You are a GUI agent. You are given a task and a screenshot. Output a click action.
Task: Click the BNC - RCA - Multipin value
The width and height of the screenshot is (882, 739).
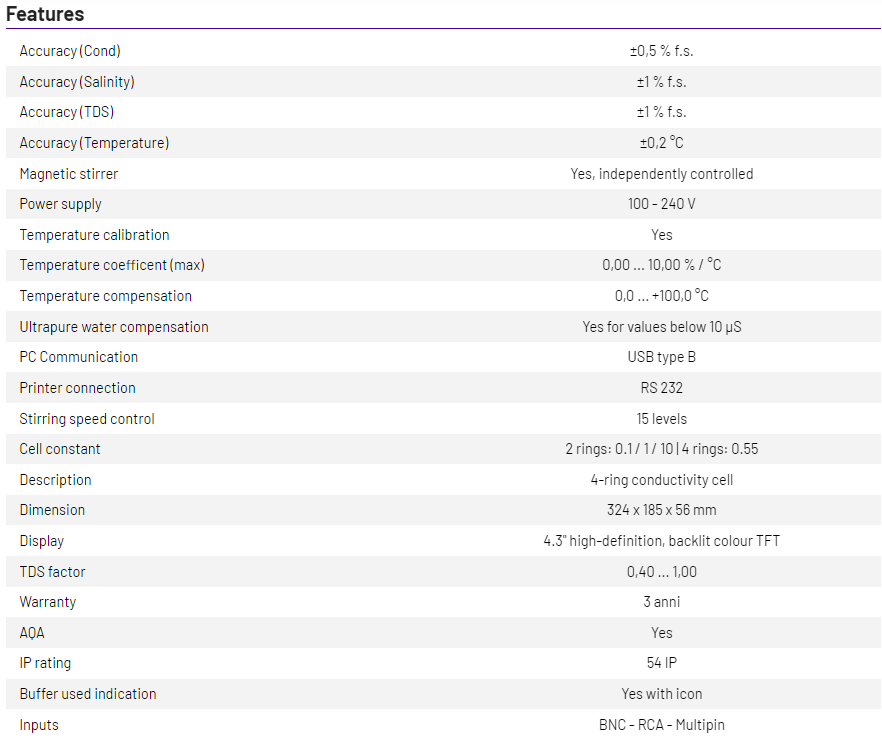coord(661,725)
